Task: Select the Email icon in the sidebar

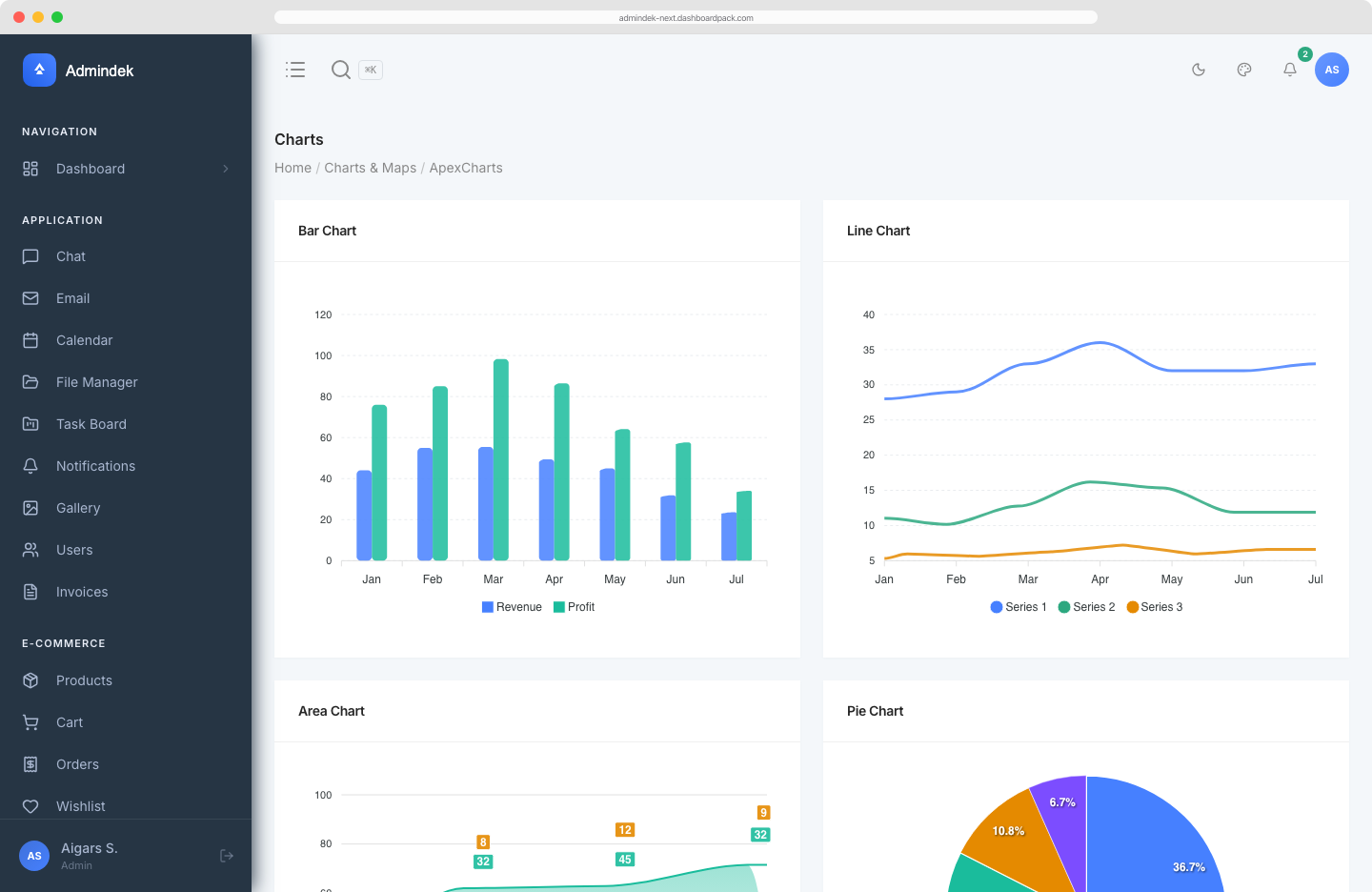Action: [30, 298]
